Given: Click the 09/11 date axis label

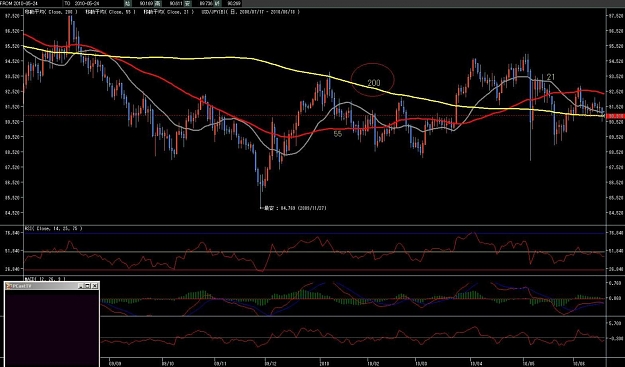Looking at the screenshot, I should tap(220, 363).
